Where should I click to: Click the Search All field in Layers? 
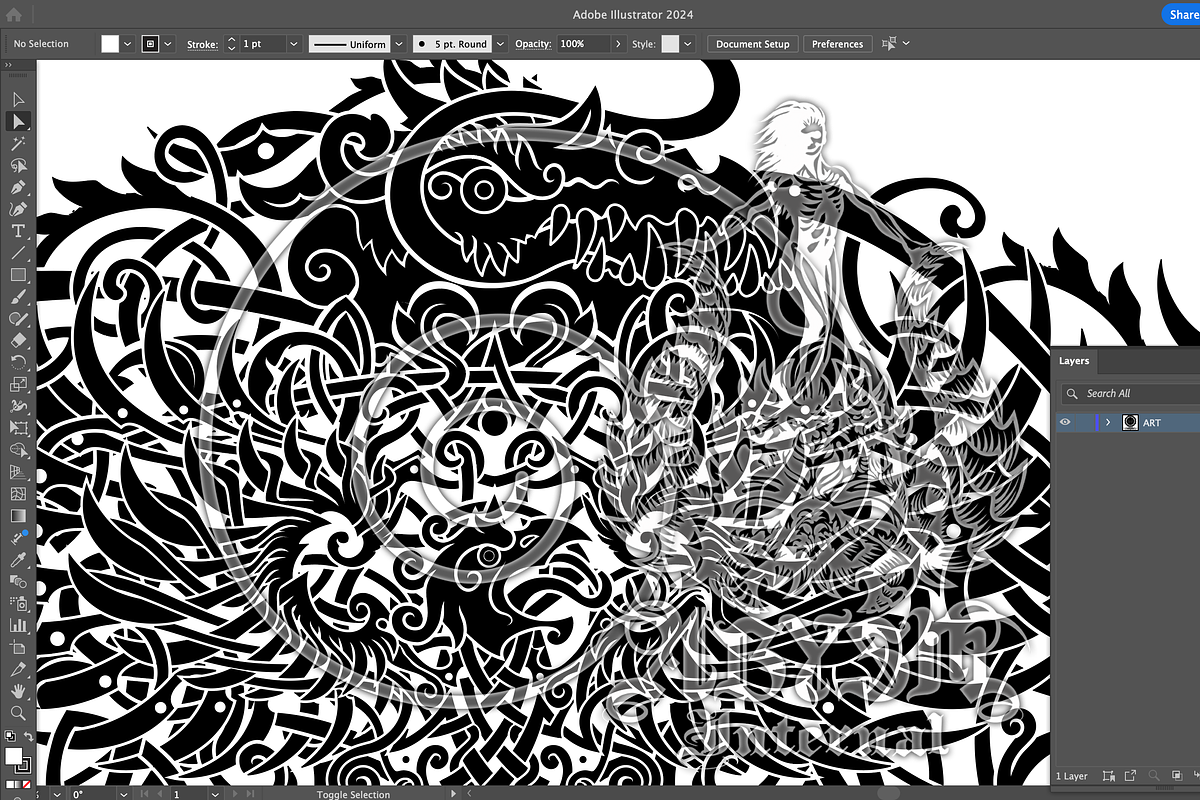point(1130,393)
